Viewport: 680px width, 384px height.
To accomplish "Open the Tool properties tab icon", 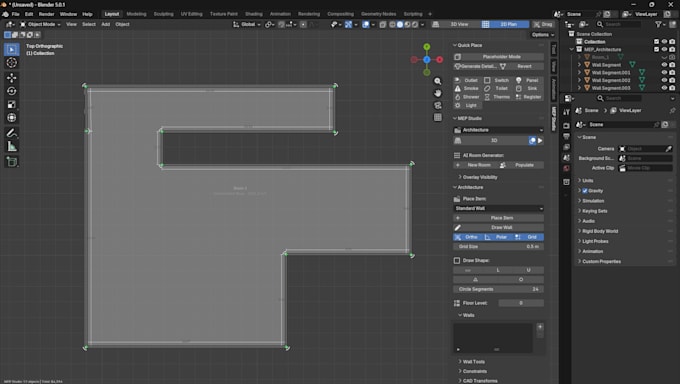I will pyautogui.click(x=566, y=112).
